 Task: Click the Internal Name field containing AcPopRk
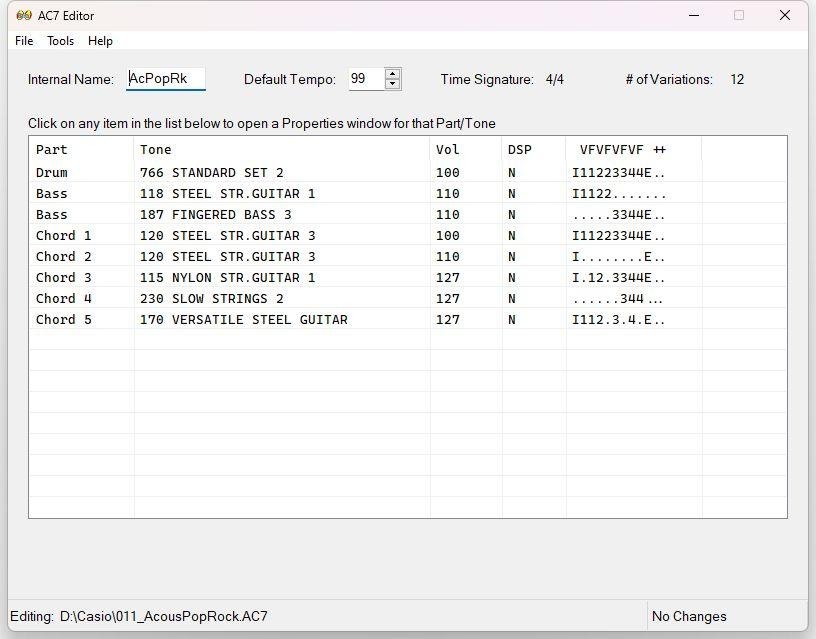click(x=165, y=79)
